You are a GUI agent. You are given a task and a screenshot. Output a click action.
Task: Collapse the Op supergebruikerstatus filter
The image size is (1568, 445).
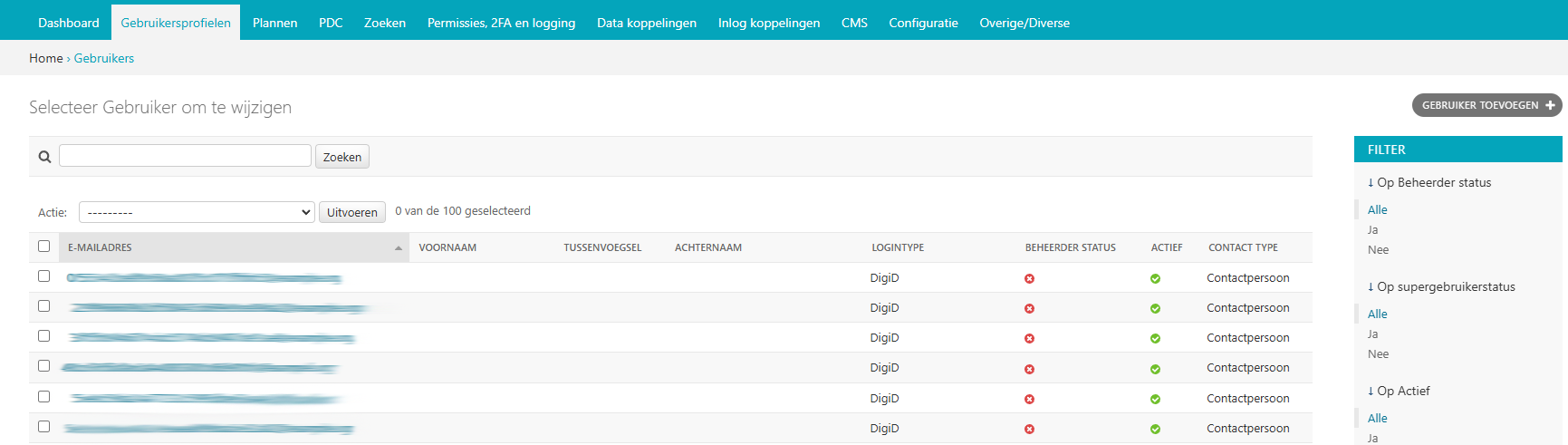point(1440,286)
